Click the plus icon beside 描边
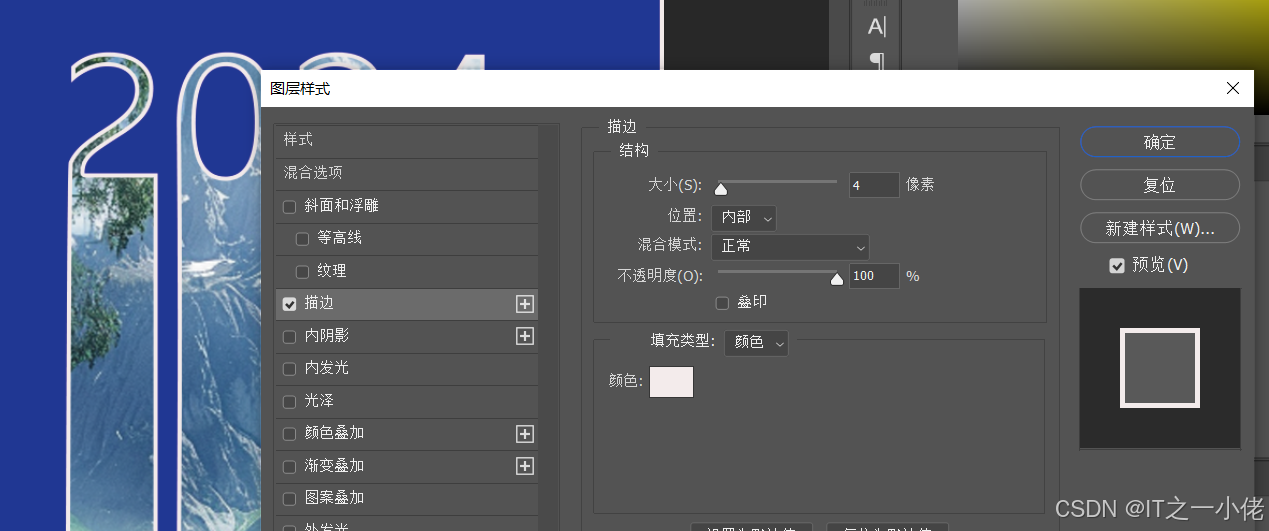Screen dimensions: 1269x531 (525, 304)
